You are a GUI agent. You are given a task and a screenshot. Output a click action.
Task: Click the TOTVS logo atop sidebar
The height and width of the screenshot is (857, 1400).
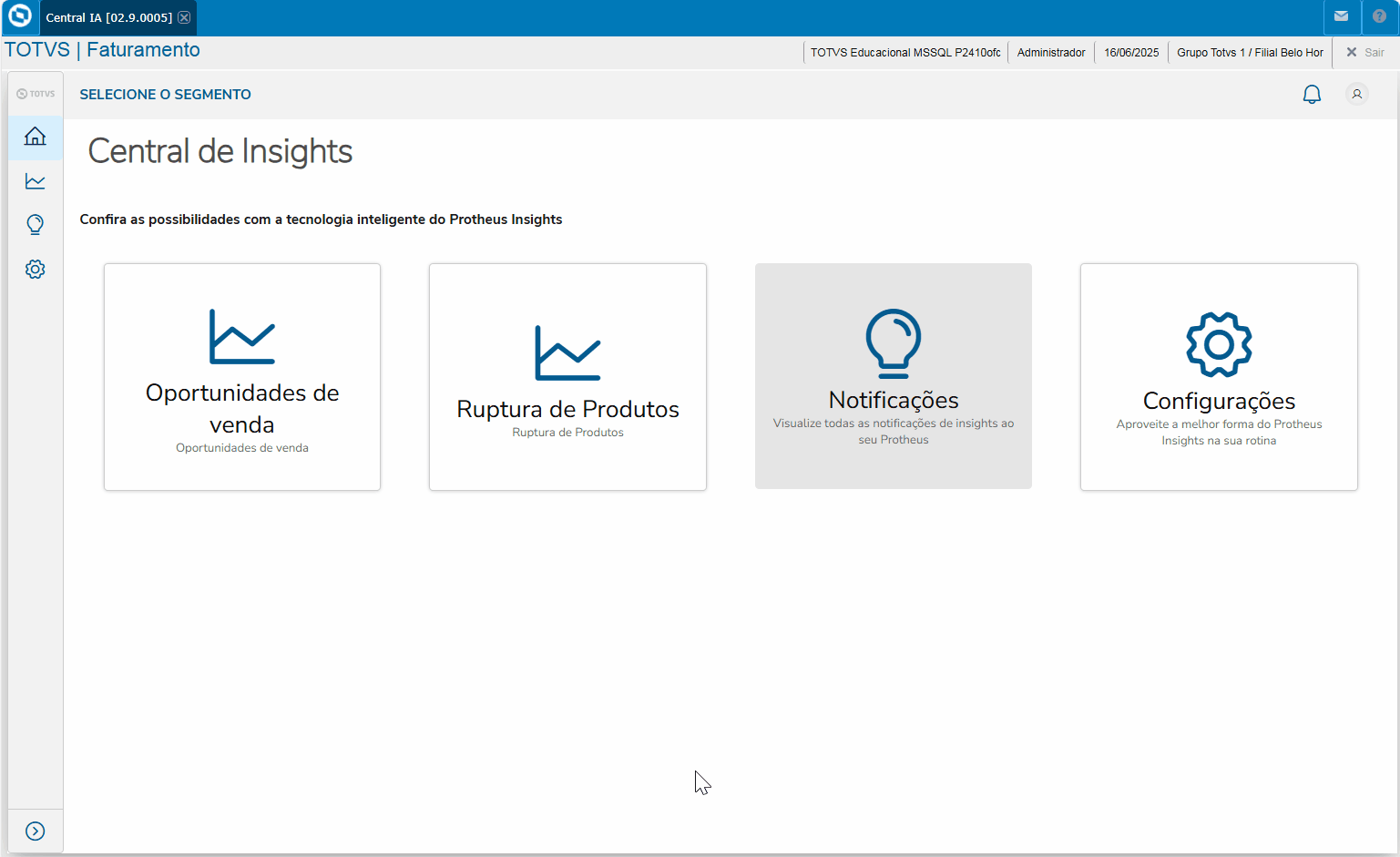(x=36, y=94)
